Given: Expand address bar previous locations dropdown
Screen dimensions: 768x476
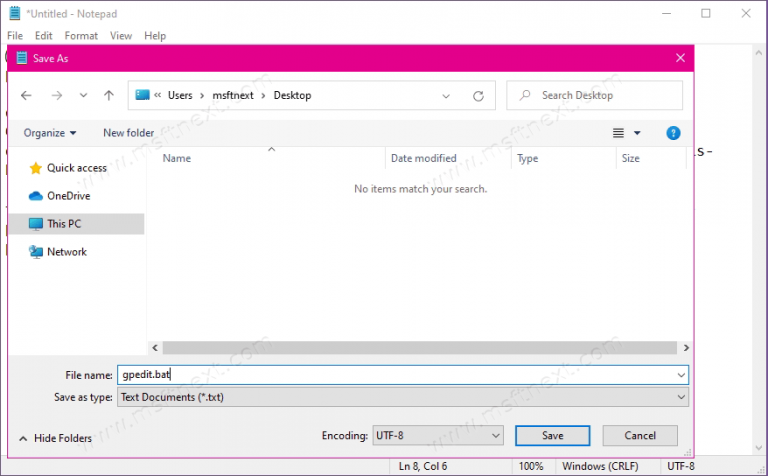Looking at the screenshot, I should pyautogui.click(x=446, y=96).
